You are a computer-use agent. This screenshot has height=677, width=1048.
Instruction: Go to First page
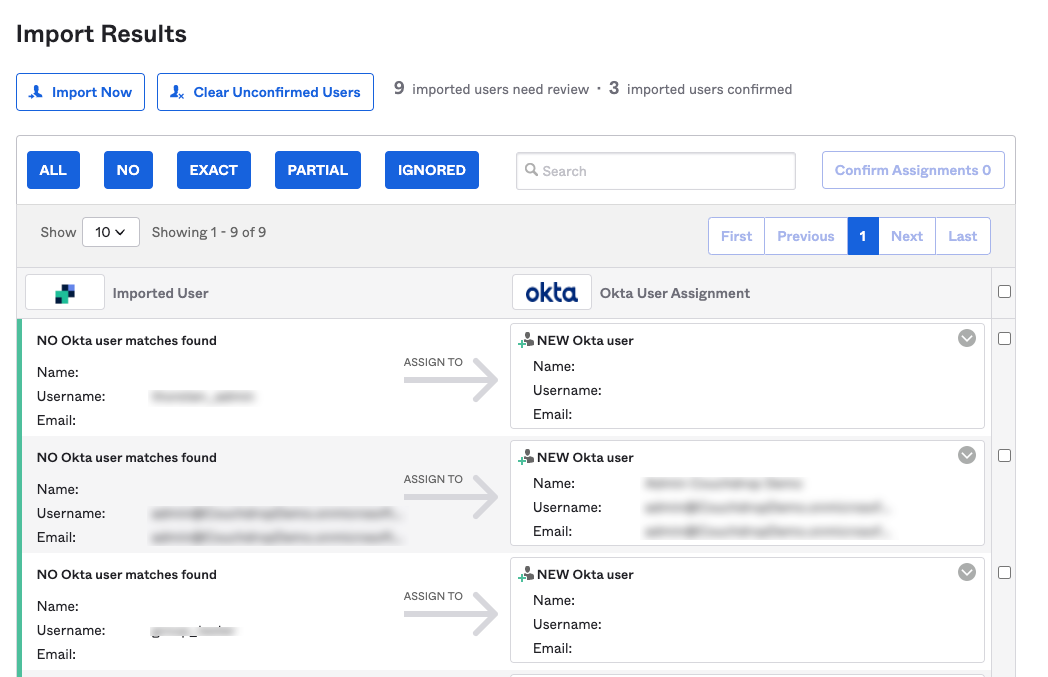[737, 236]
